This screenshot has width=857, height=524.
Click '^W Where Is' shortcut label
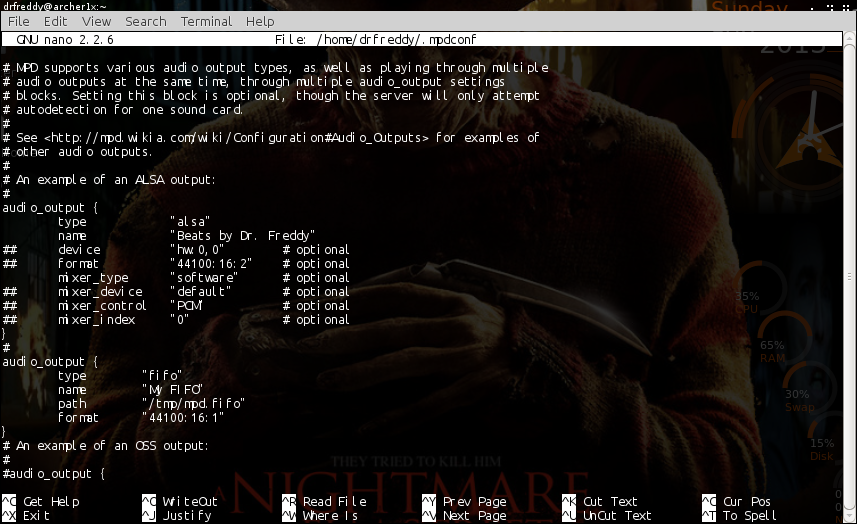tap(320, 515)
